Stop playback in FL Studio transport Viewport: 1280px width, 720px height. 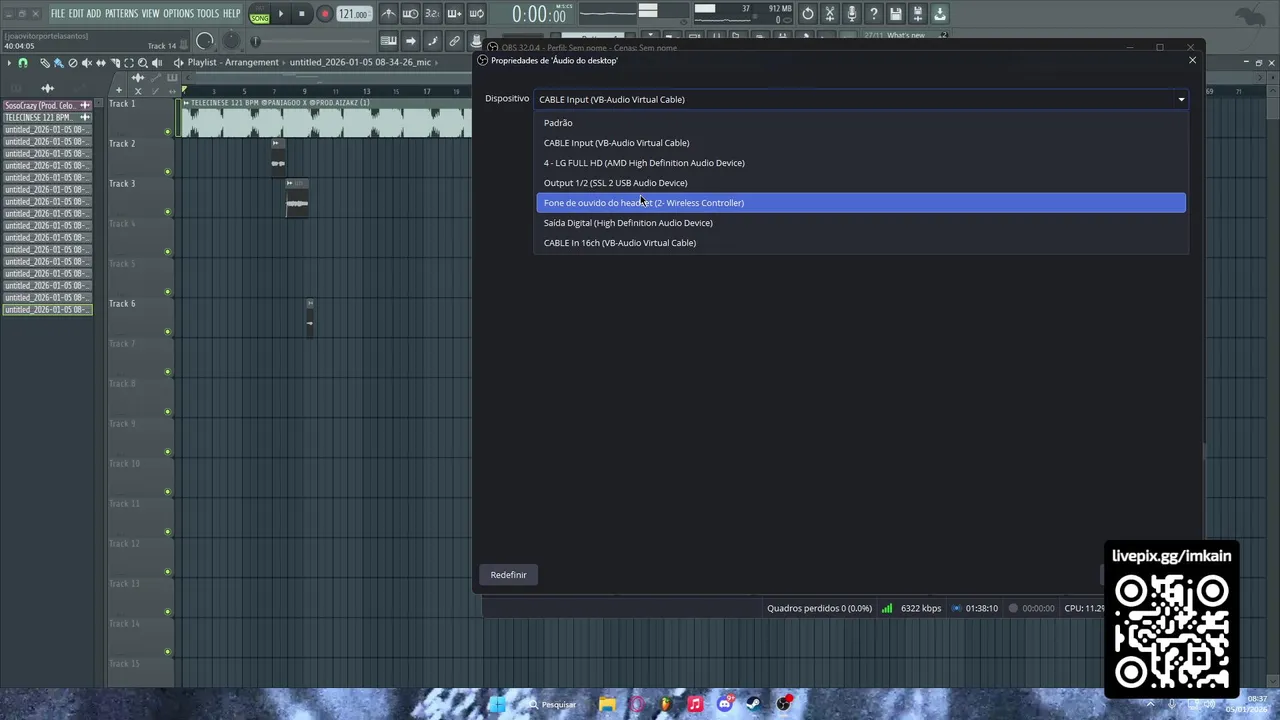click(x=301, y=14)
